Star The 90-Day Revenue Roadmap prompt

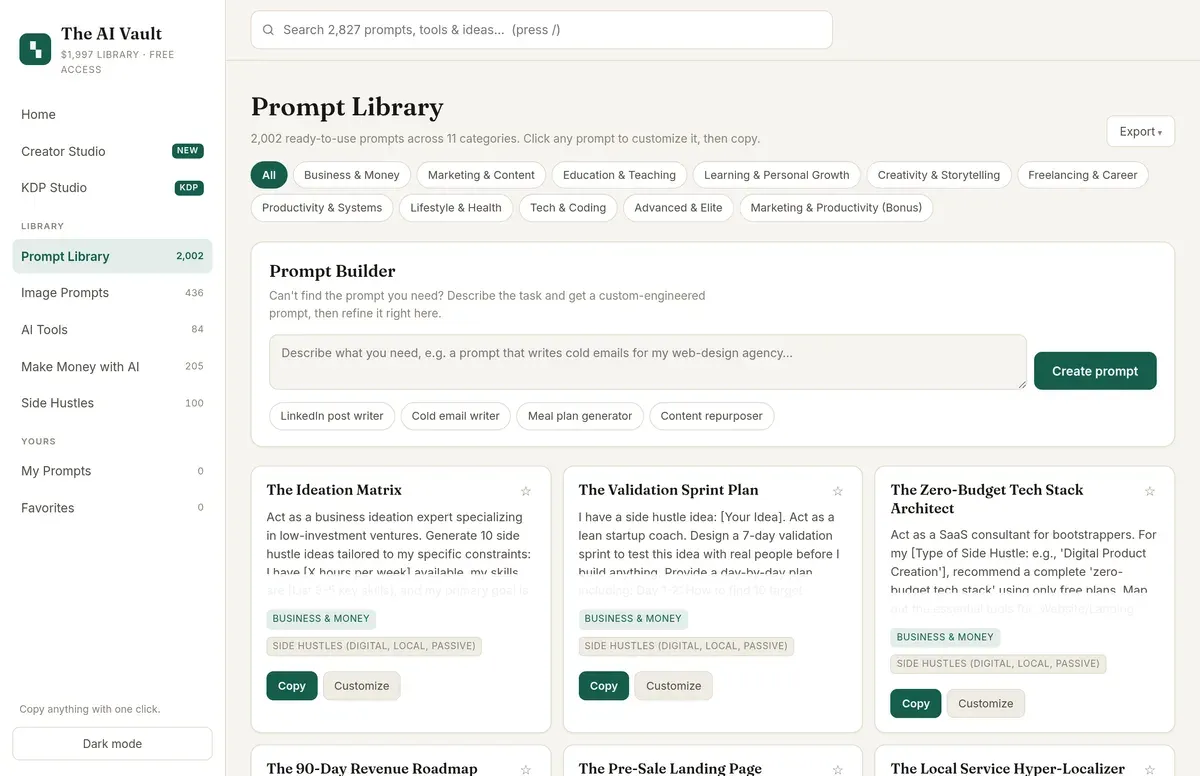[526, 769]
